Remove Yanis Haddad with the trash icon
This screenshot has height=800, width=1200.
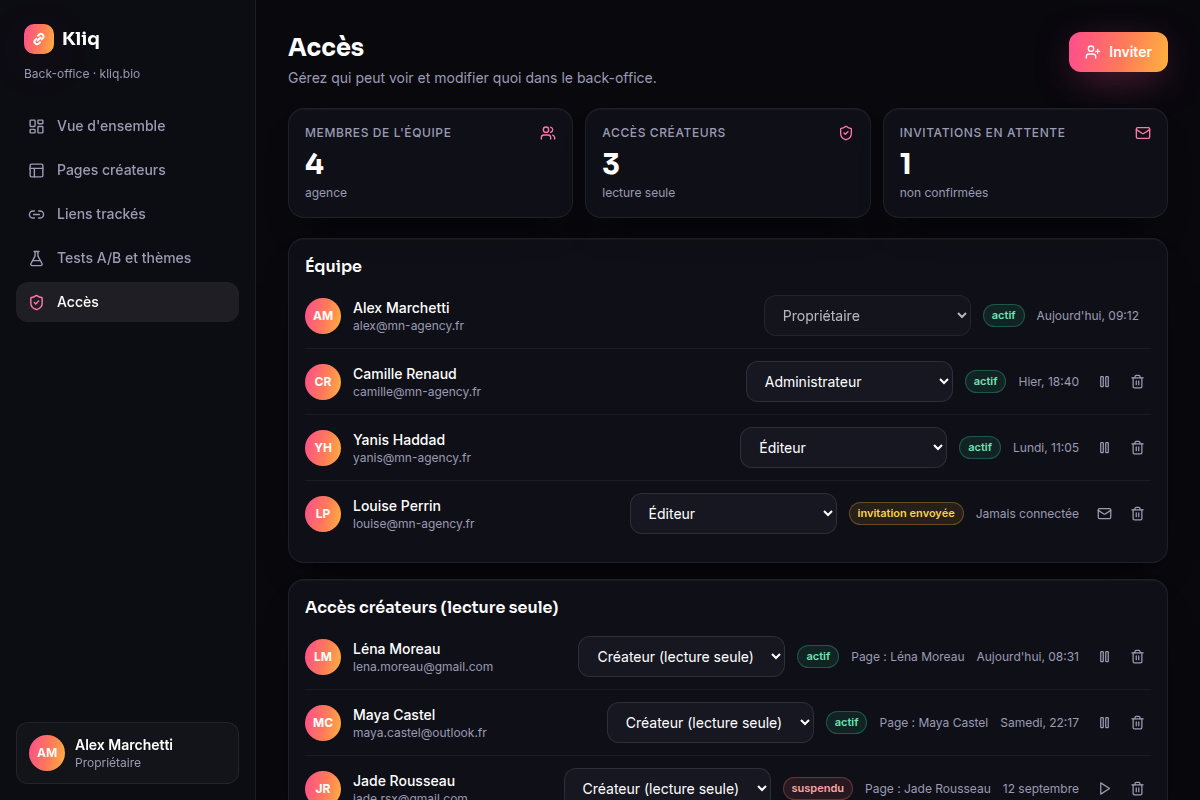point(1137,447)
